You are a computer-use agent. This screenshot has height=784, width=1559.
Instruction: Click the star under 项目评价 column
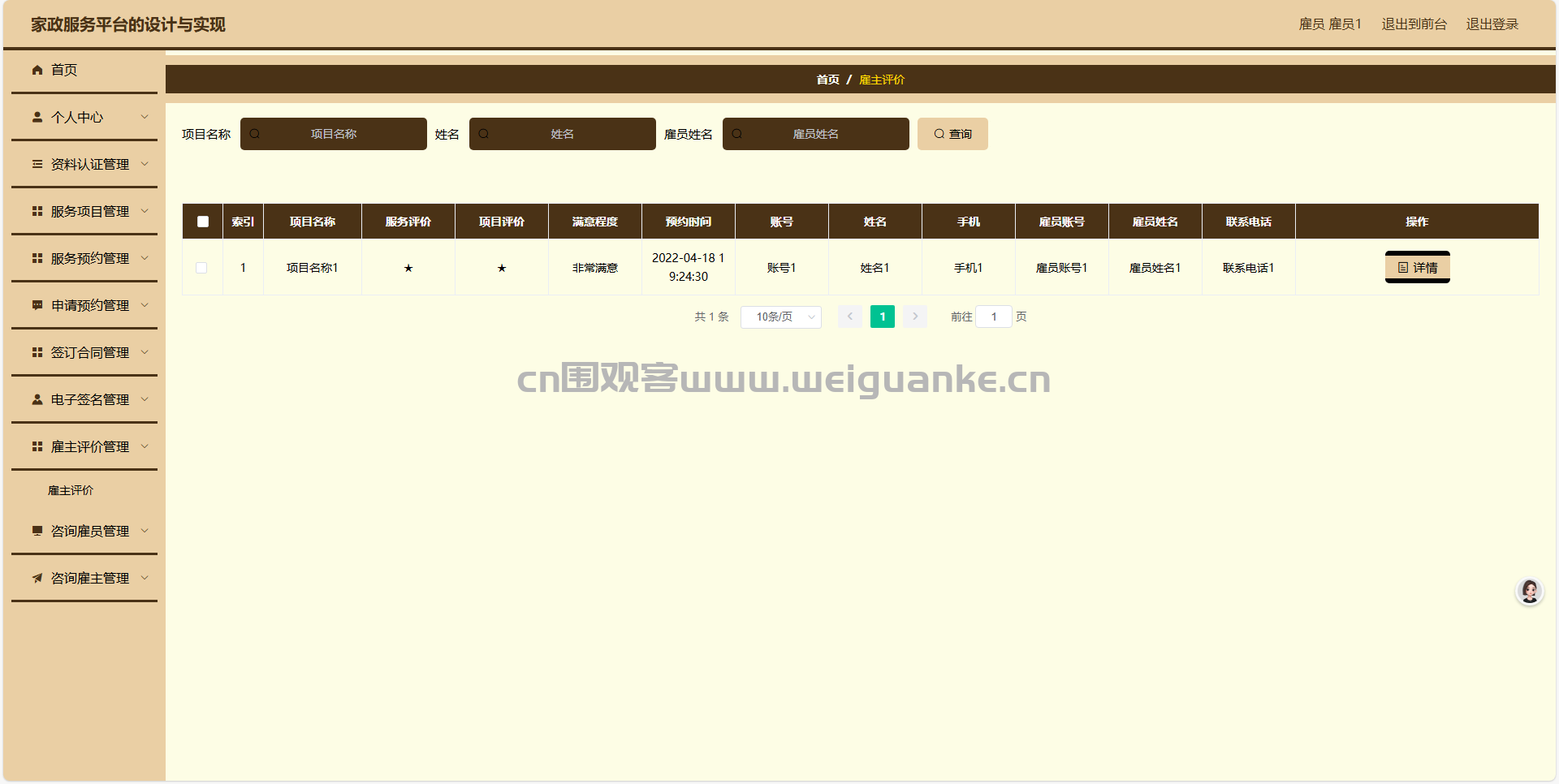(502, 268)
